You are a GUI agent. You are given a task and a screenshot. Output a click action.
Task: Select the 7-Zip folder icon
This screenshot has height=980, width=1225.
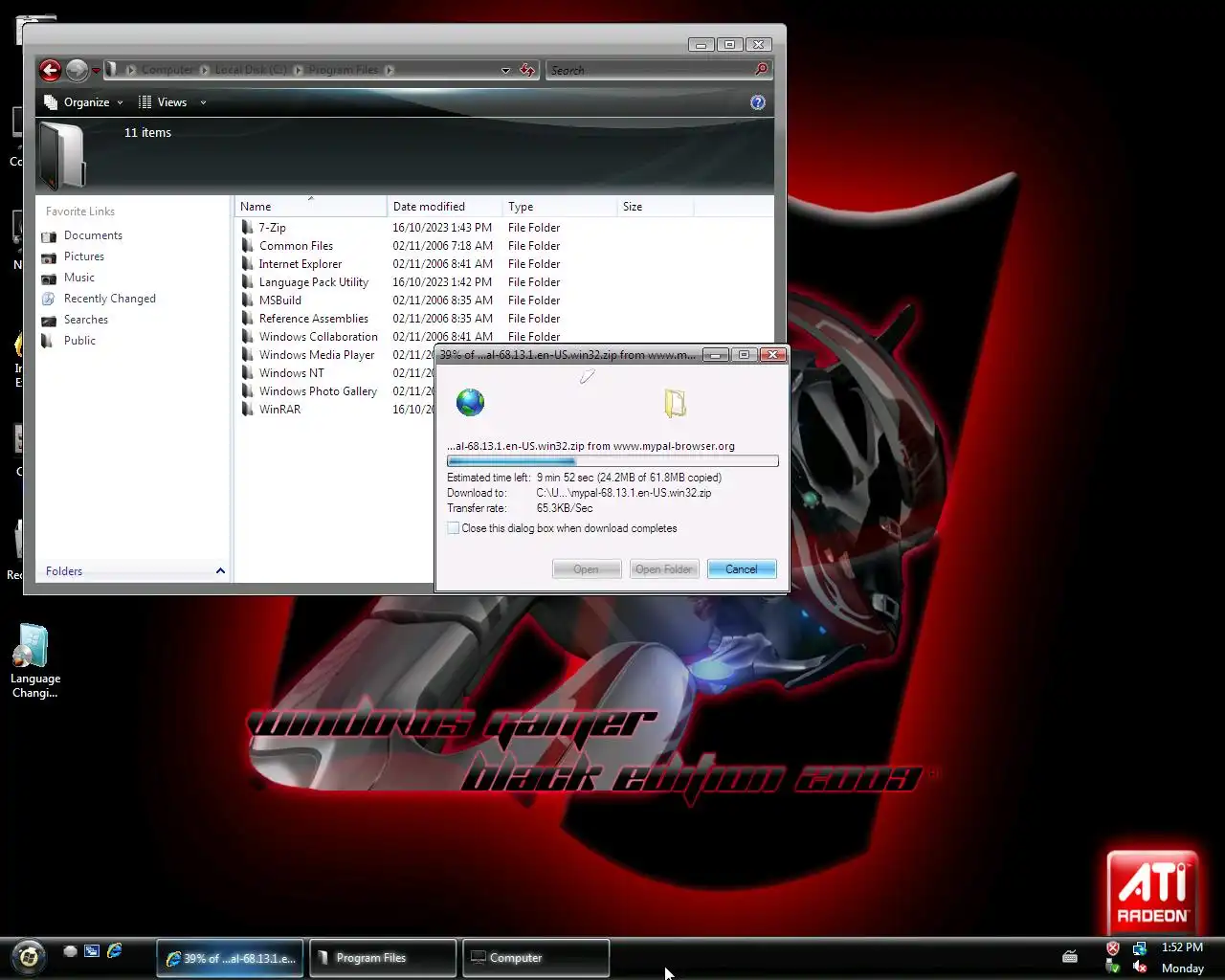pos(248,228)
